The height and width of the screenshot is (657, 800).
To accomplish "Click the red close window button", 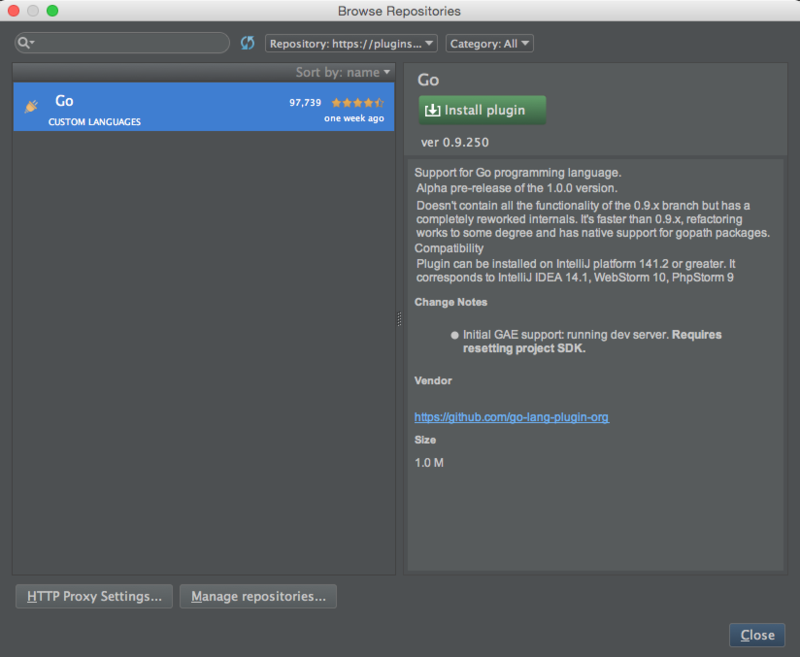I will [14, 11].
